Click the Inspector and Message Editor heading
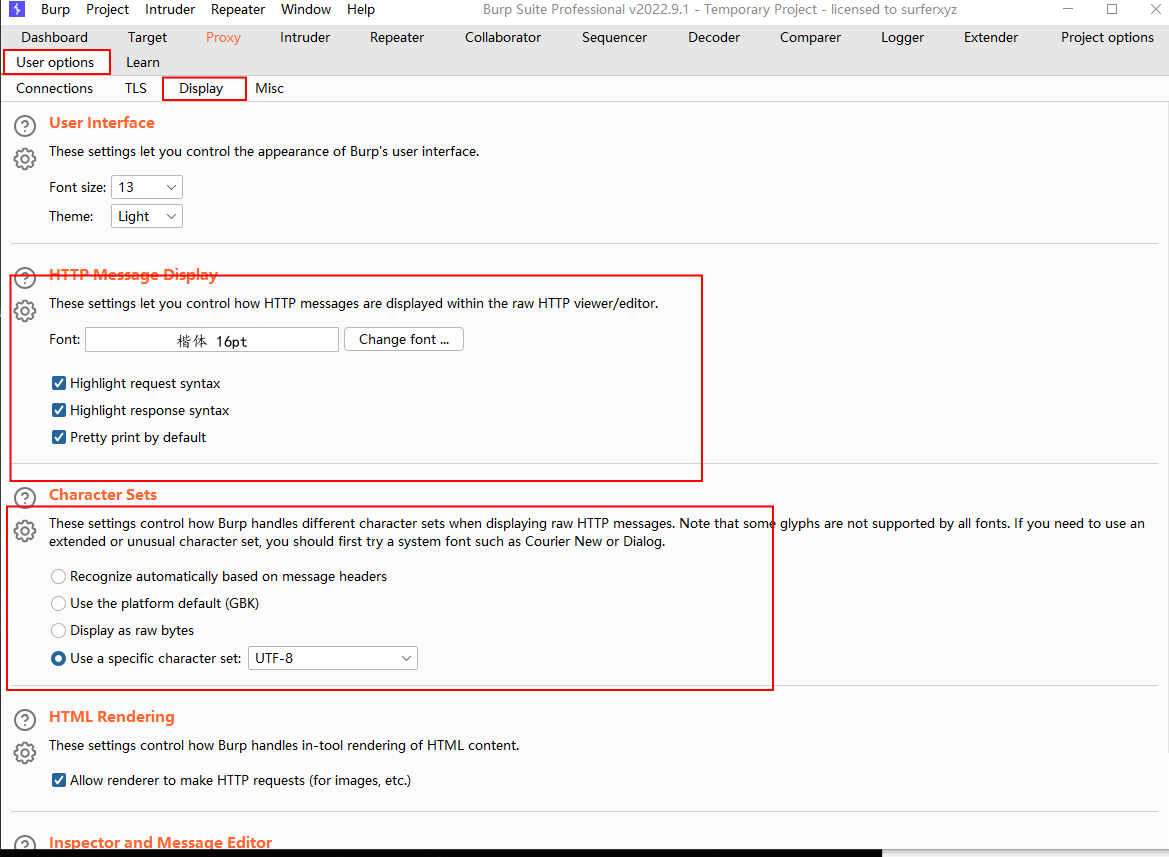Viewport: 1169px width, 857px height. click(x=160, y=842)
